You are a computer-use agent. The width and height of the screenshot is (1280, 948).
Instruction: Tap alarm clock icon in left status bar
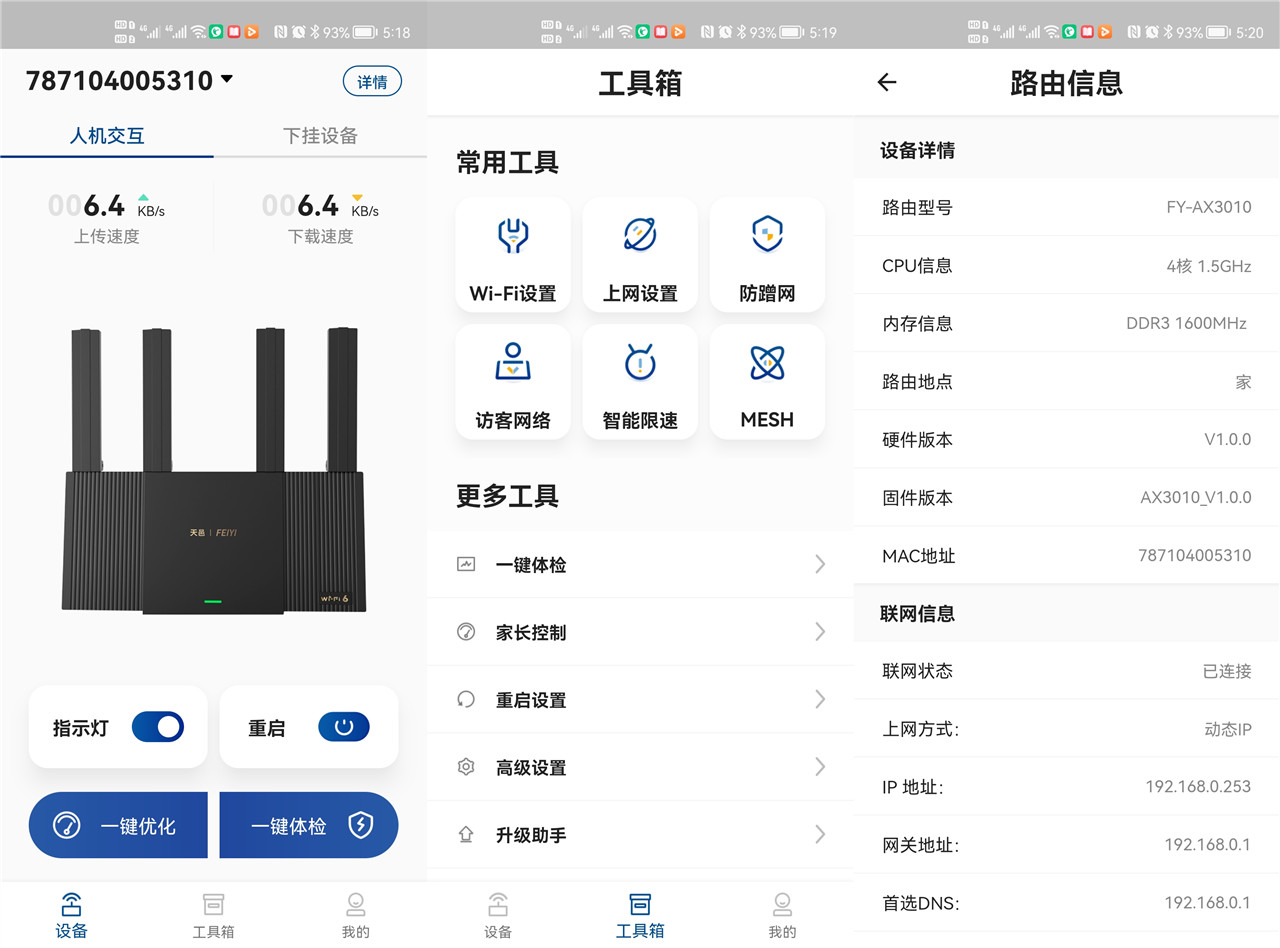coord(298,32)
